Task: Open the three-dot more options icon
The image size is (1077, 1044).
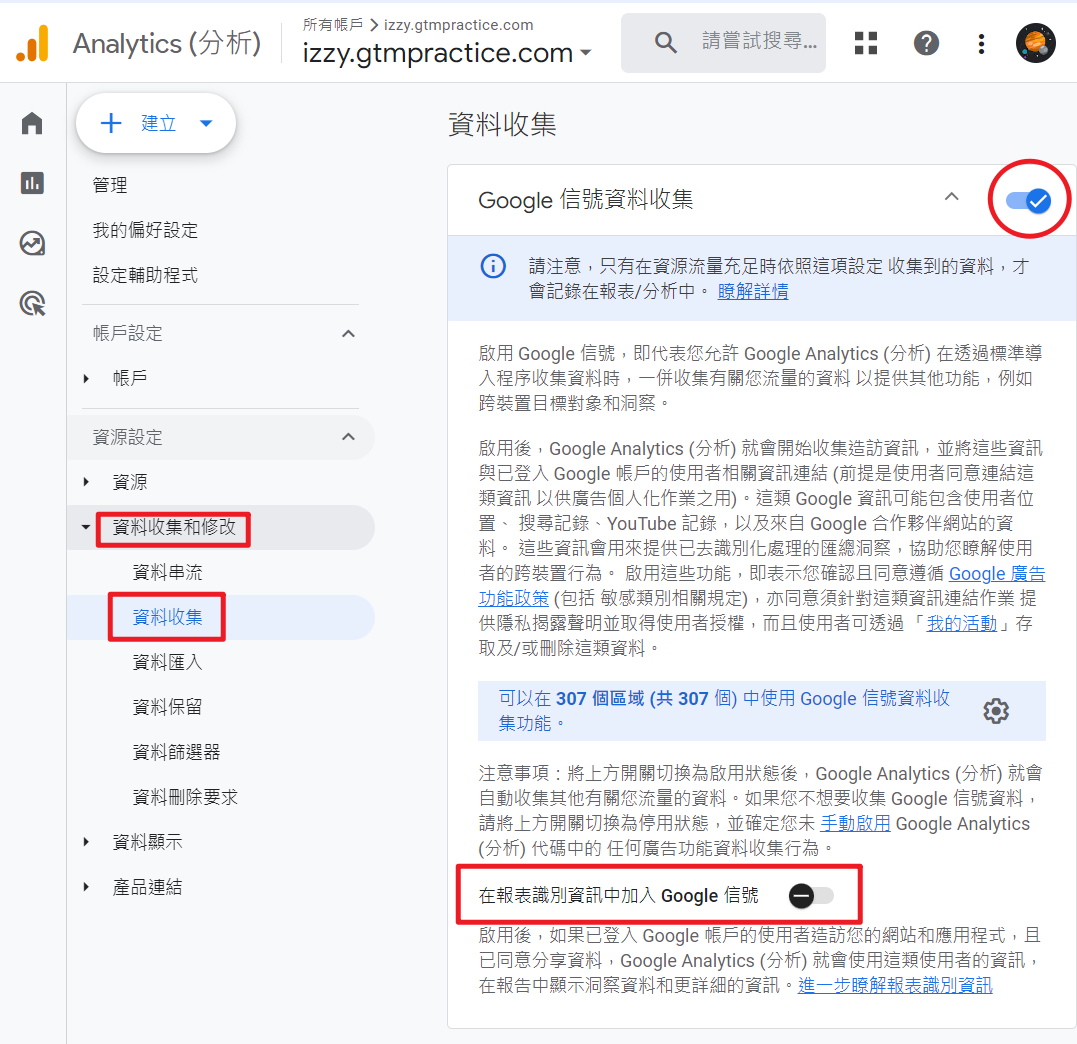Action: pyautogui.click(x=981, y=43)
